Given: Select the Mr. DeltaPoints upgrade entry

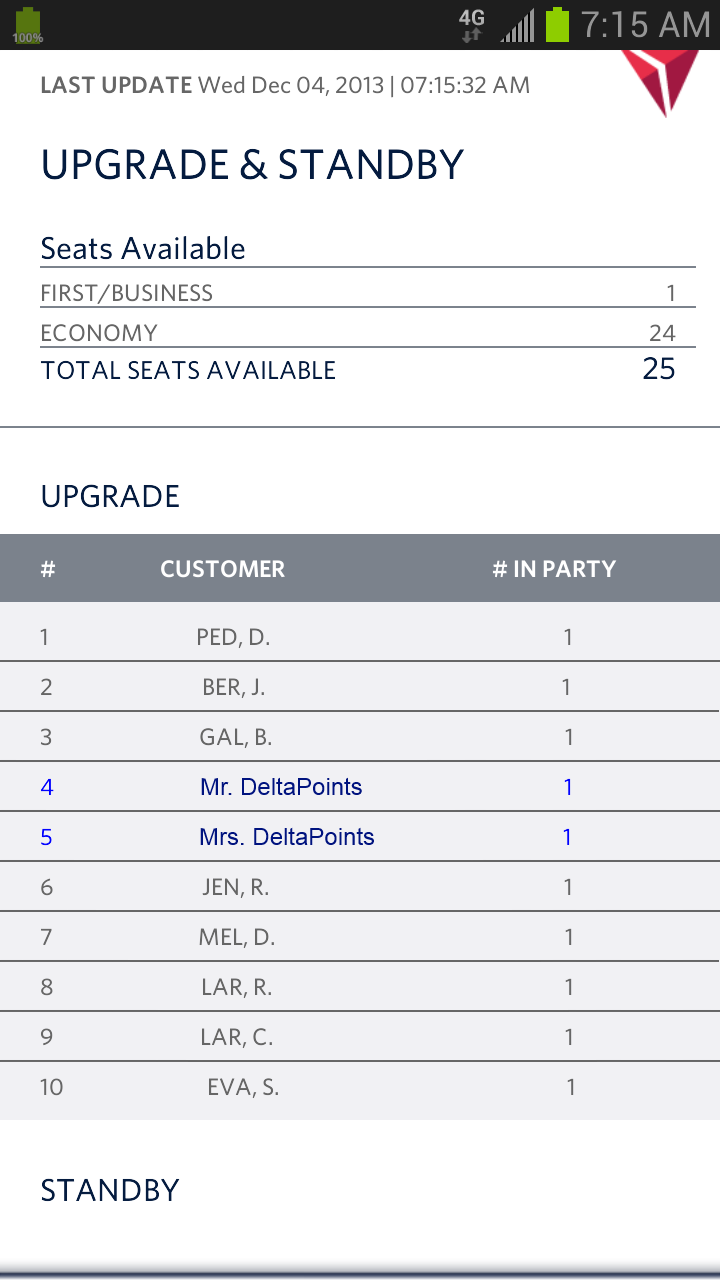Looking at the screenshot, I should pos(281,787).
